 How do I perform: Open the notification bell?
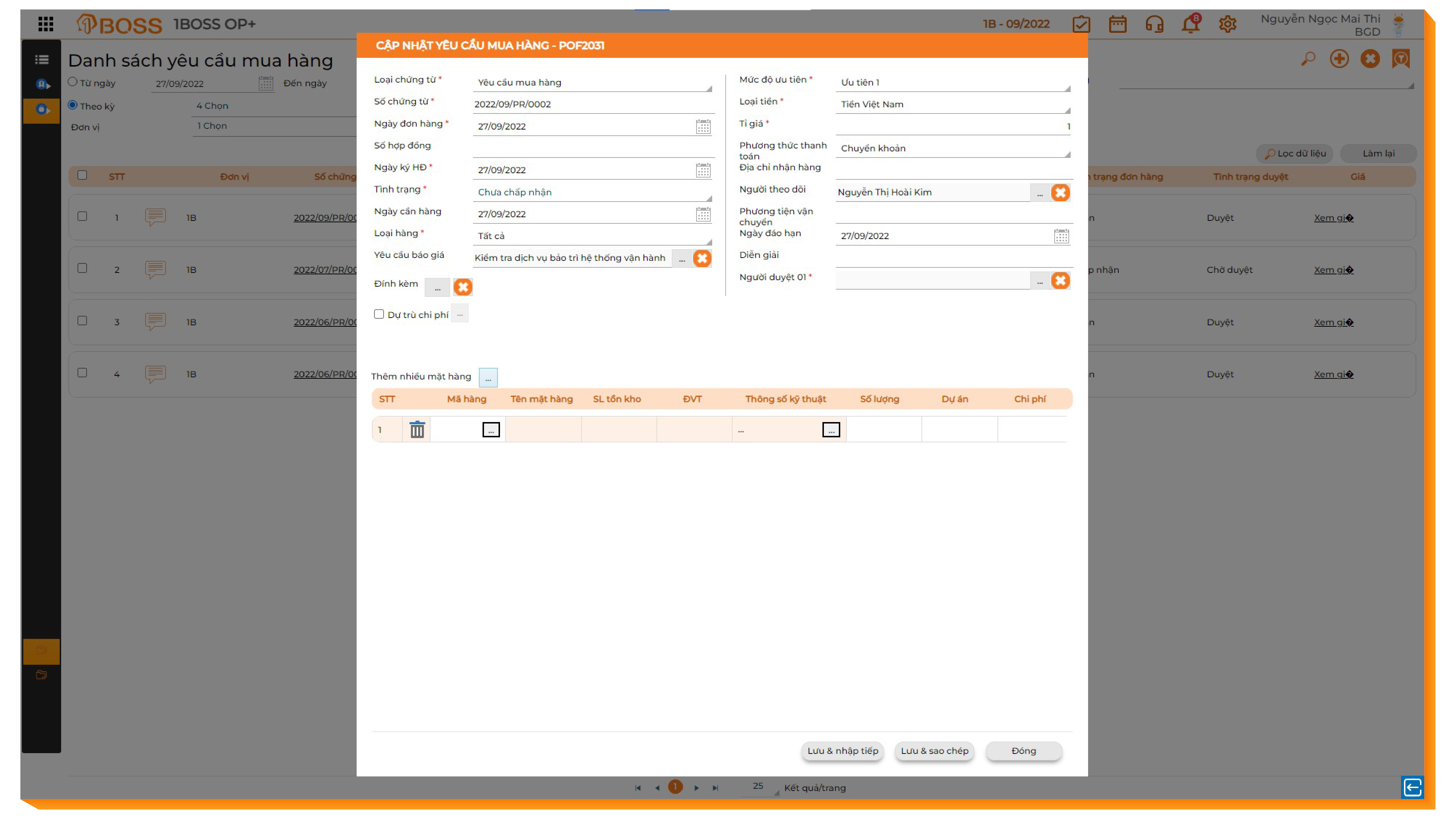(1190, 24)
